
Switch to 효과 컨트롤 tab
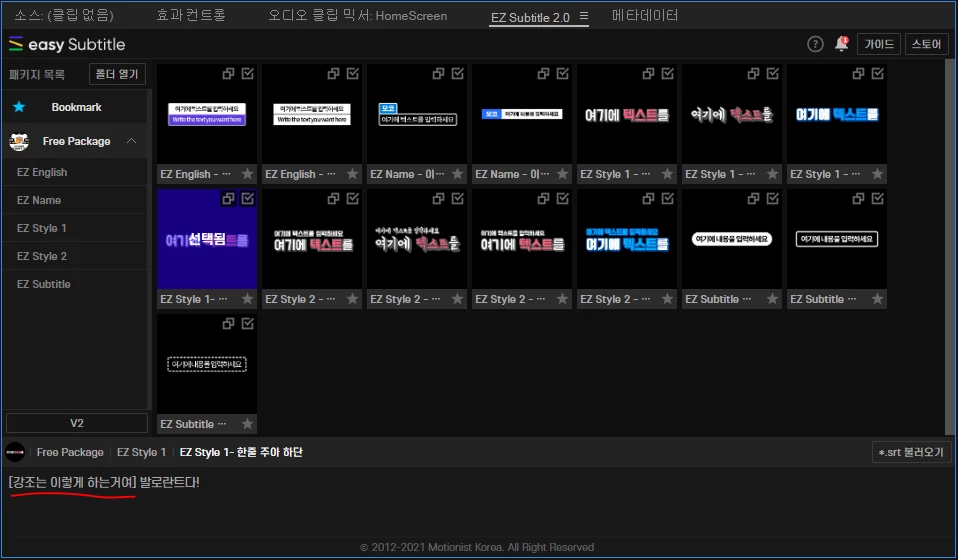pos(191,15)
